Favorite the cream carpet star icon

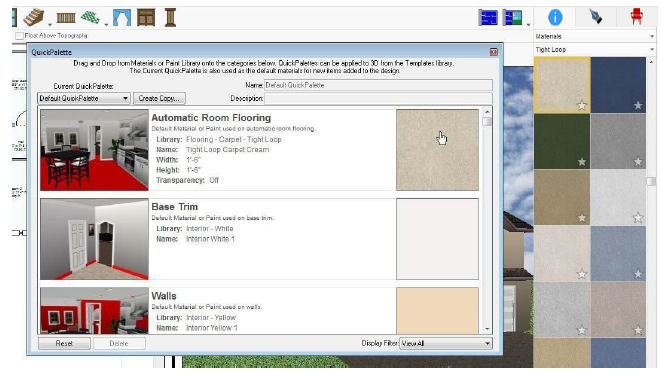(x=582, y=105)
